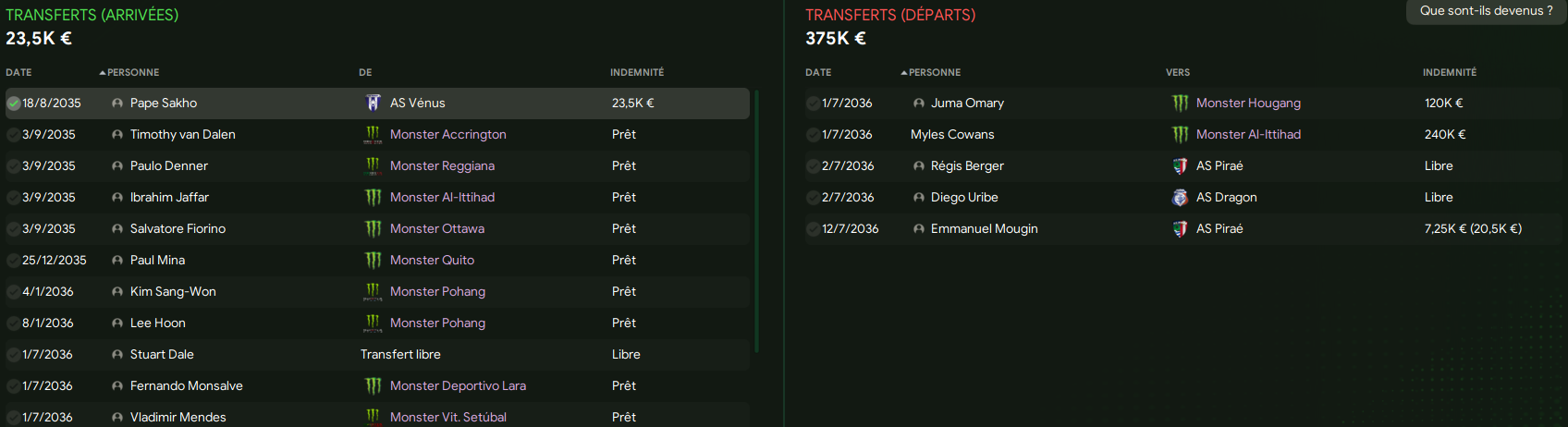Click AS Dragon club crest icon
The width and height of the screenshot is (1568, 427).
[1180, 197]
